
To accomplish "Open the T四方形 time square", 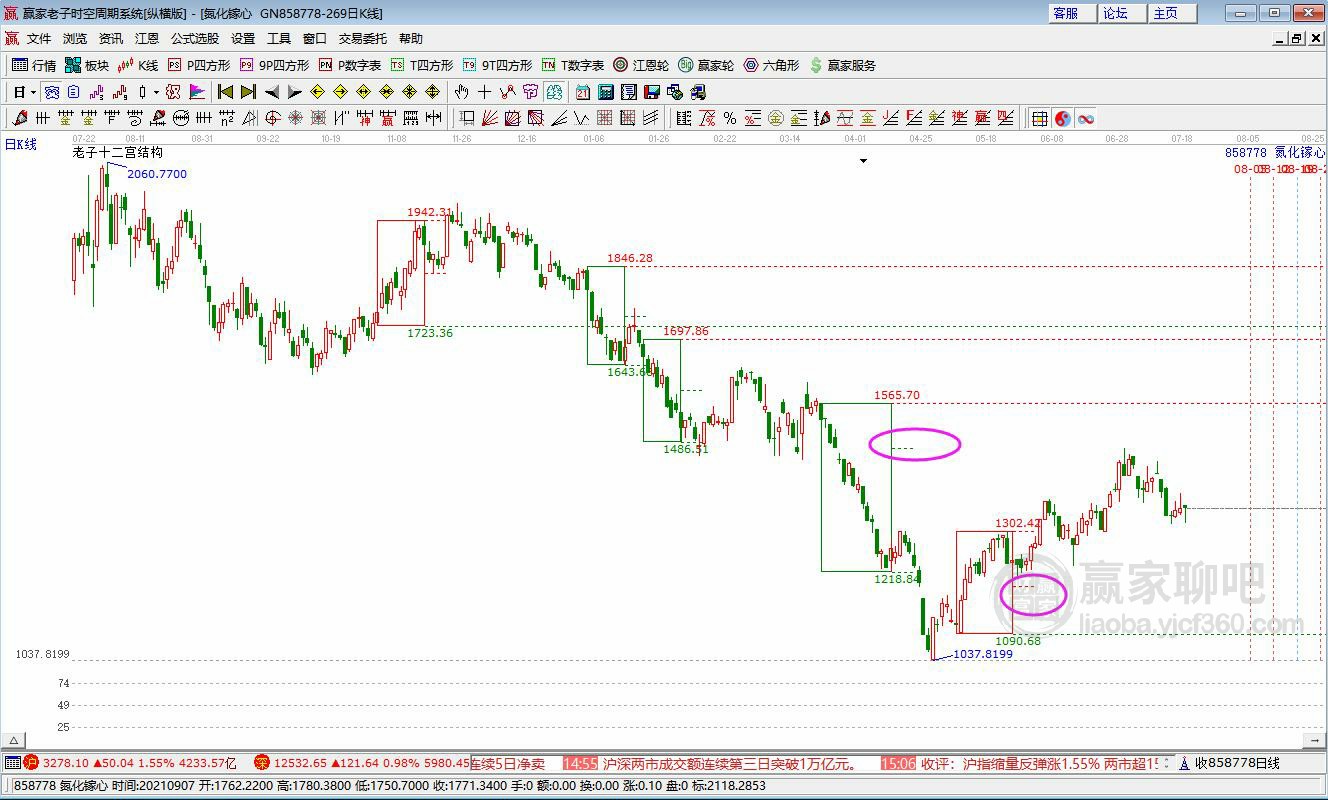I will 422,65.
